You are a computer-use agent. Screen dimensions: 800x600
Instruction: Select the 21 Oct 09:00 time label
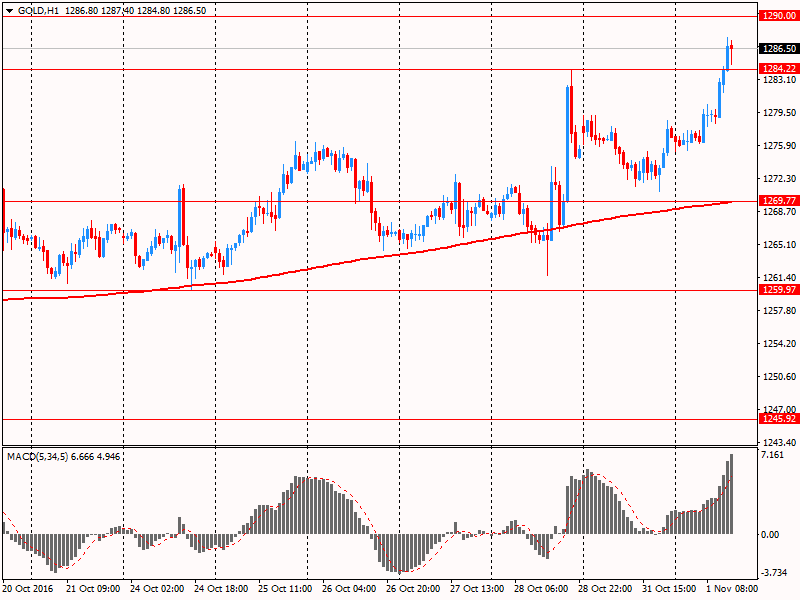93,588
